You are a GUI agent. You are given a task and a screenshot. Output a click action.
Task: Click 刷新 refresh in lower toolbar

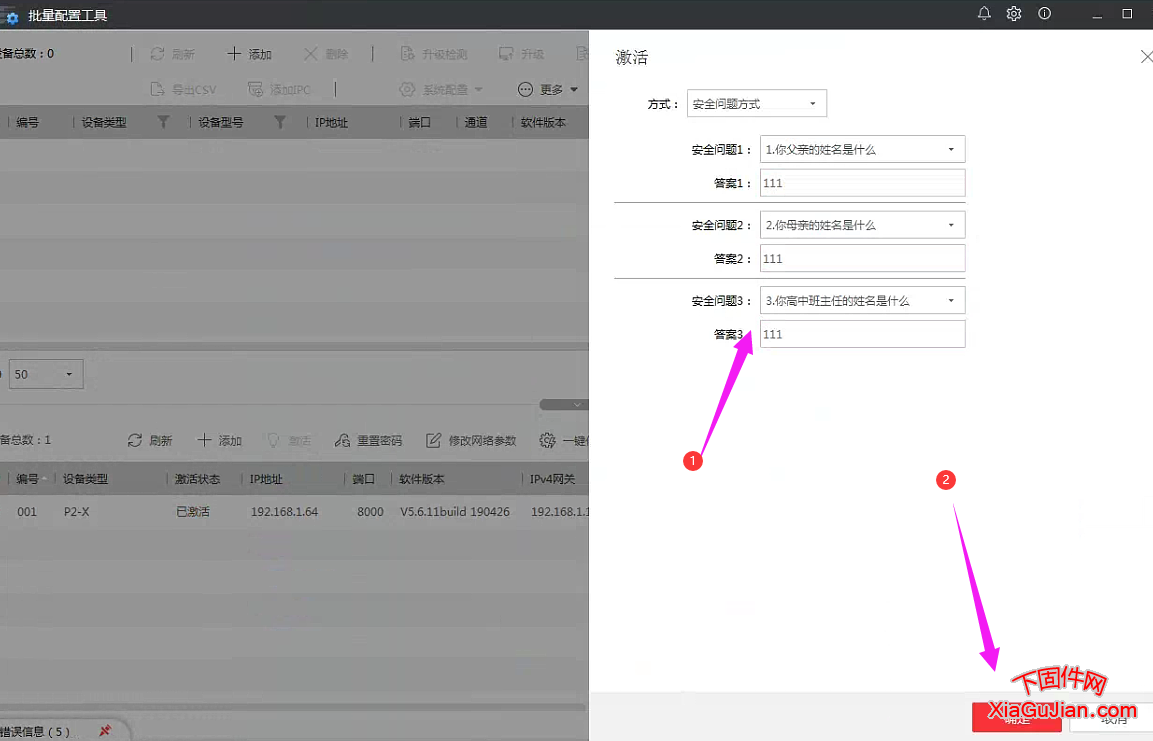tap(150, 440)
